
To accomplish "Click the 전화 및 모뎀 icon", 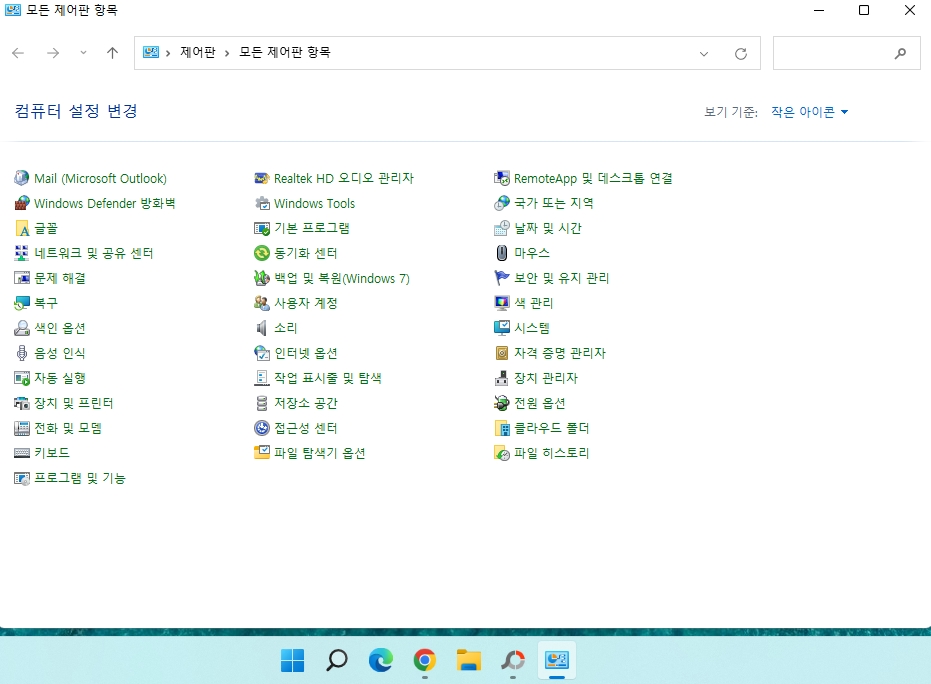I will (21, 428).
